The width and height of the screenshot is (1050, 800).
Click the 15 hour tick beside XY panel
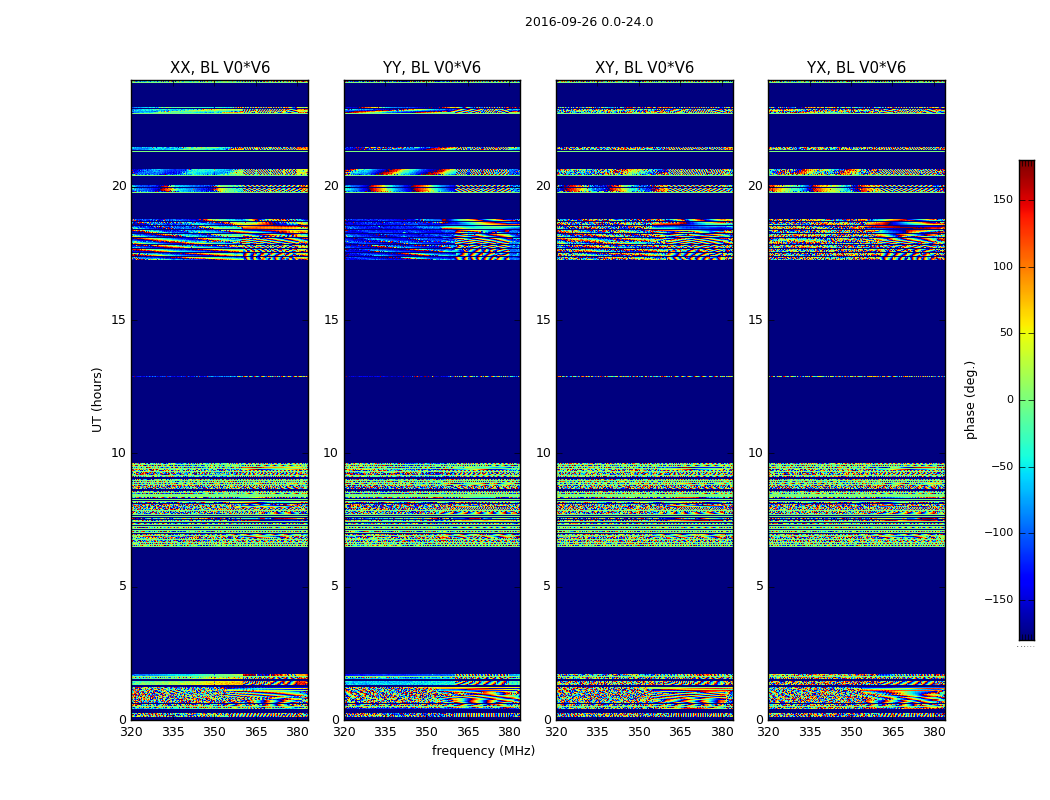click(544, 320)
